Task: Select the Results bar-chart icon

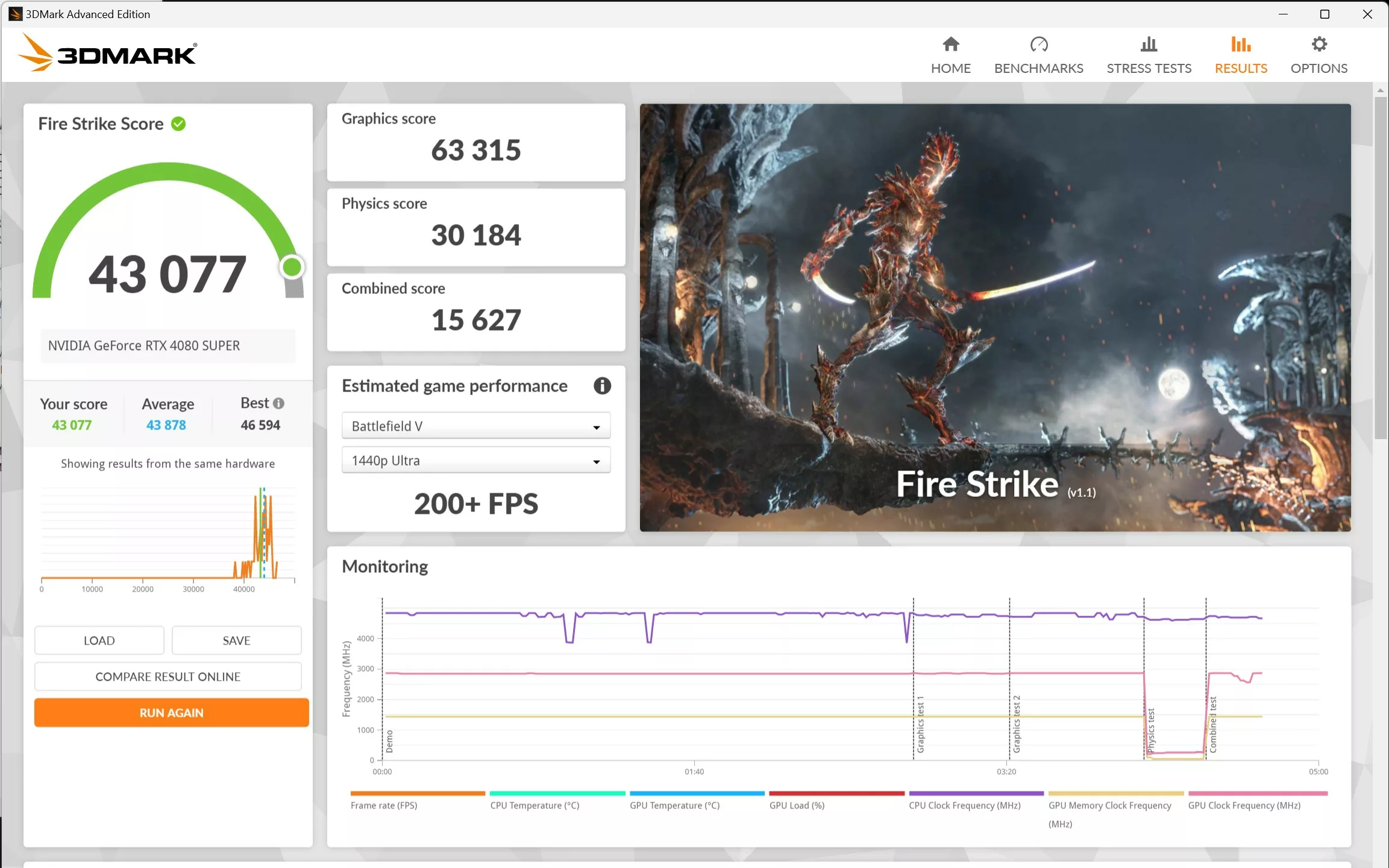Action: 1241,43
